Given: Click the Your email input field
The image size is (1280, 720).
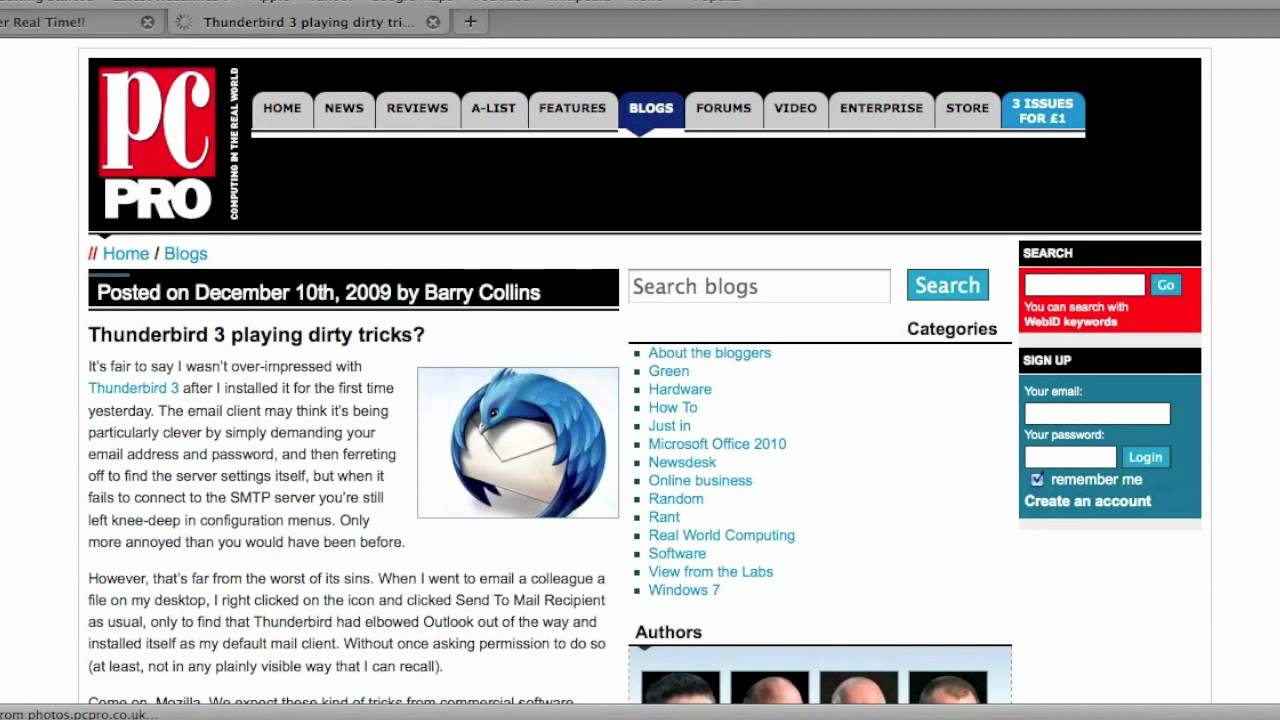Looking at the screenshot, I should point(1097,413).
